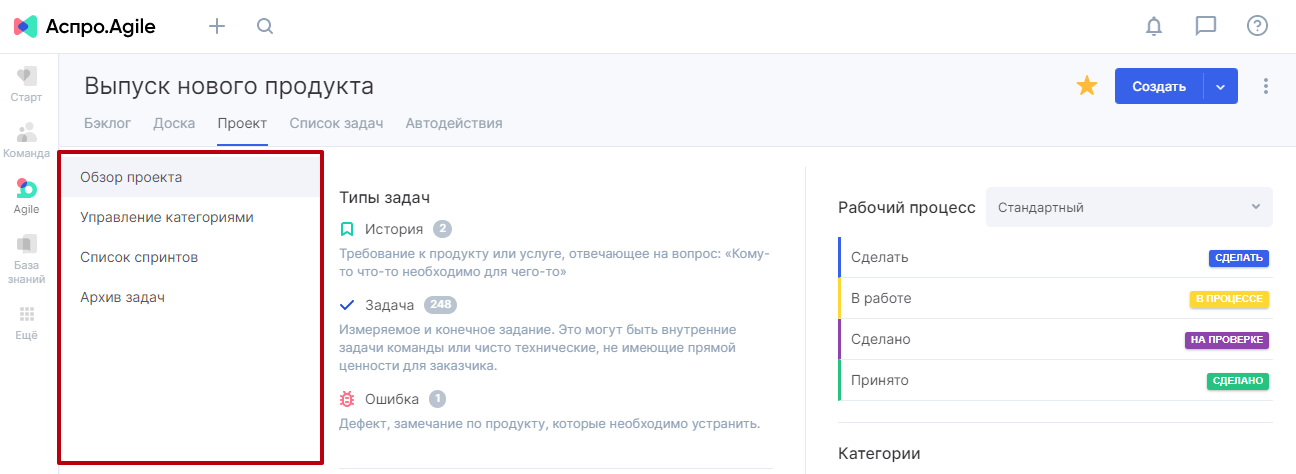Click the Рабочий процесс heading
This screenshot has width=1296, height=474.
tap(907, 207)
